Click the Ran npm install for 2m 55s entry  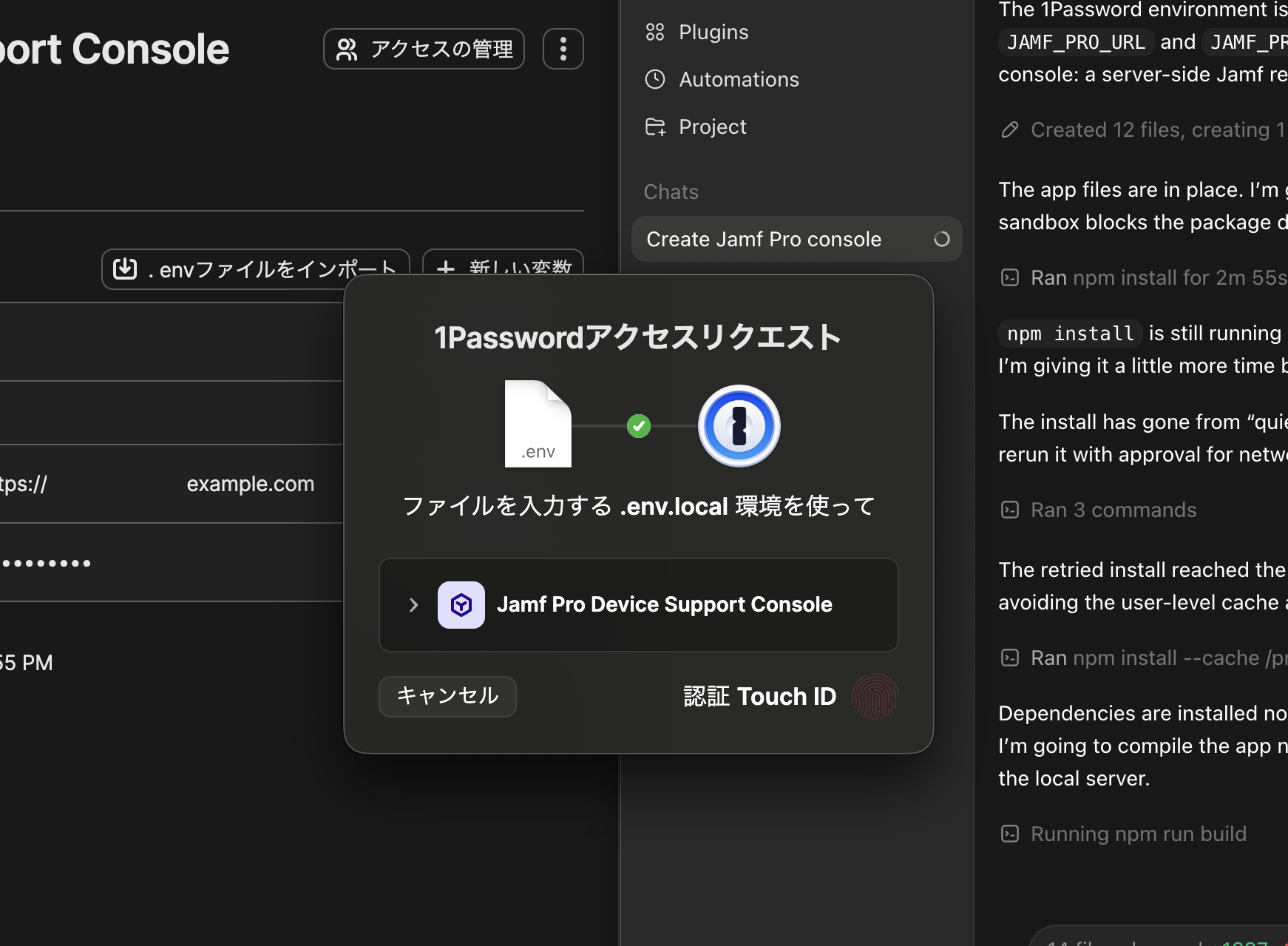point(1159,277)
